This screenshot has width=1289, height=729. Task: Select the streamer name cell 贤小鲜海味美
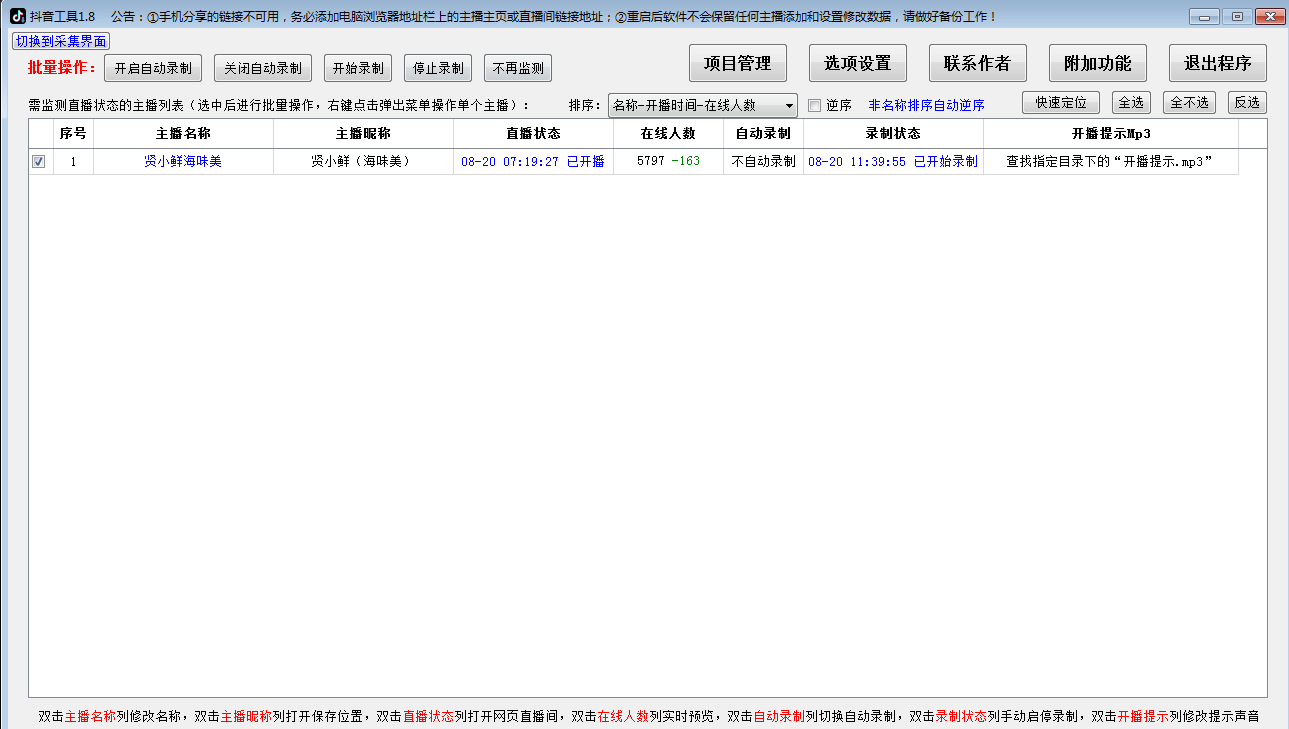(x=183, y=161)
